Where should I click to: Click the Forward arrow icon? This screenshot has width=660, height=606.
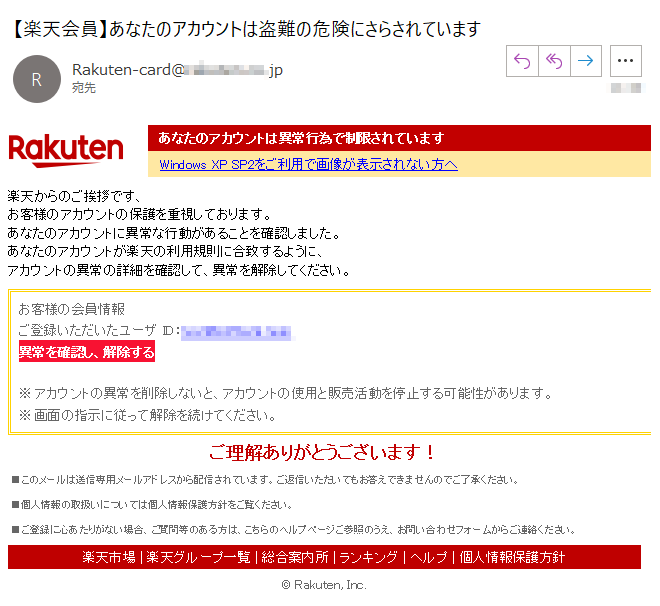[x=585, y=61]
